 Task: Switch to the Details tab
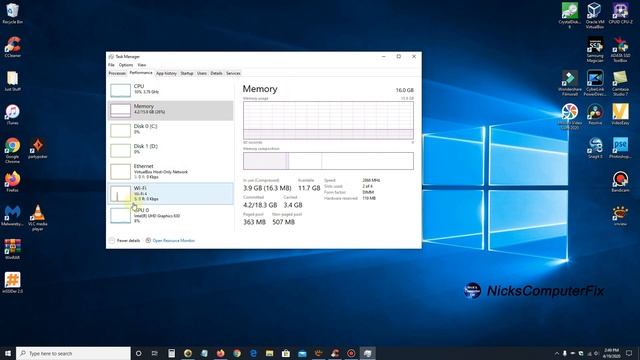[x=216, y=73]
